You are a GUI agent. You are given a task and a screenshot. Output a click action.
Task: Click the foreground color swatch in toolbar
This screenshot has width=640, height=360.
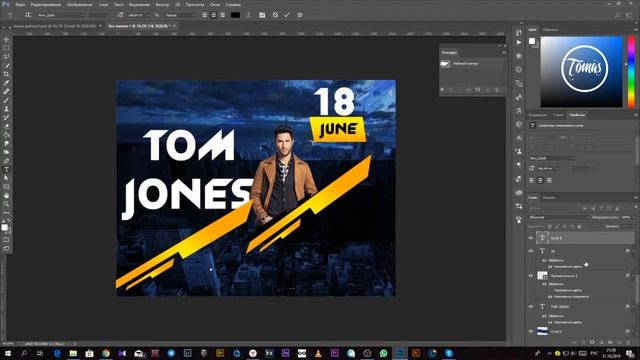[x=4, y=227]
